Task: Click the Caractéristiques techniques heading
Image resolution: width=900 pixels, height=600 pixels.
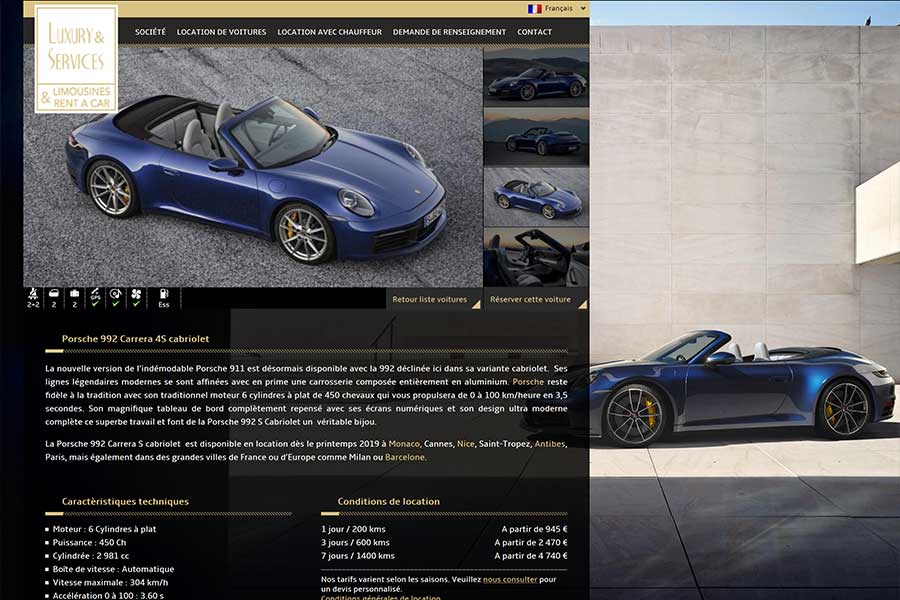Action: pos(125,501)
